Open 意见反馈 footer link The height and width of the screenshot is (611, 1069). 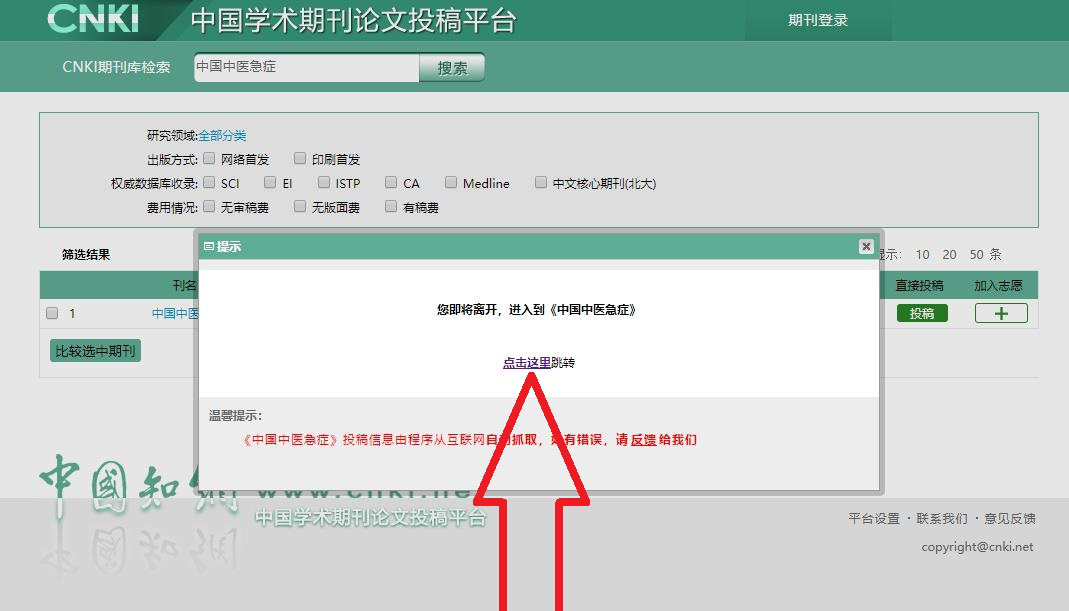pos(1010,518)
